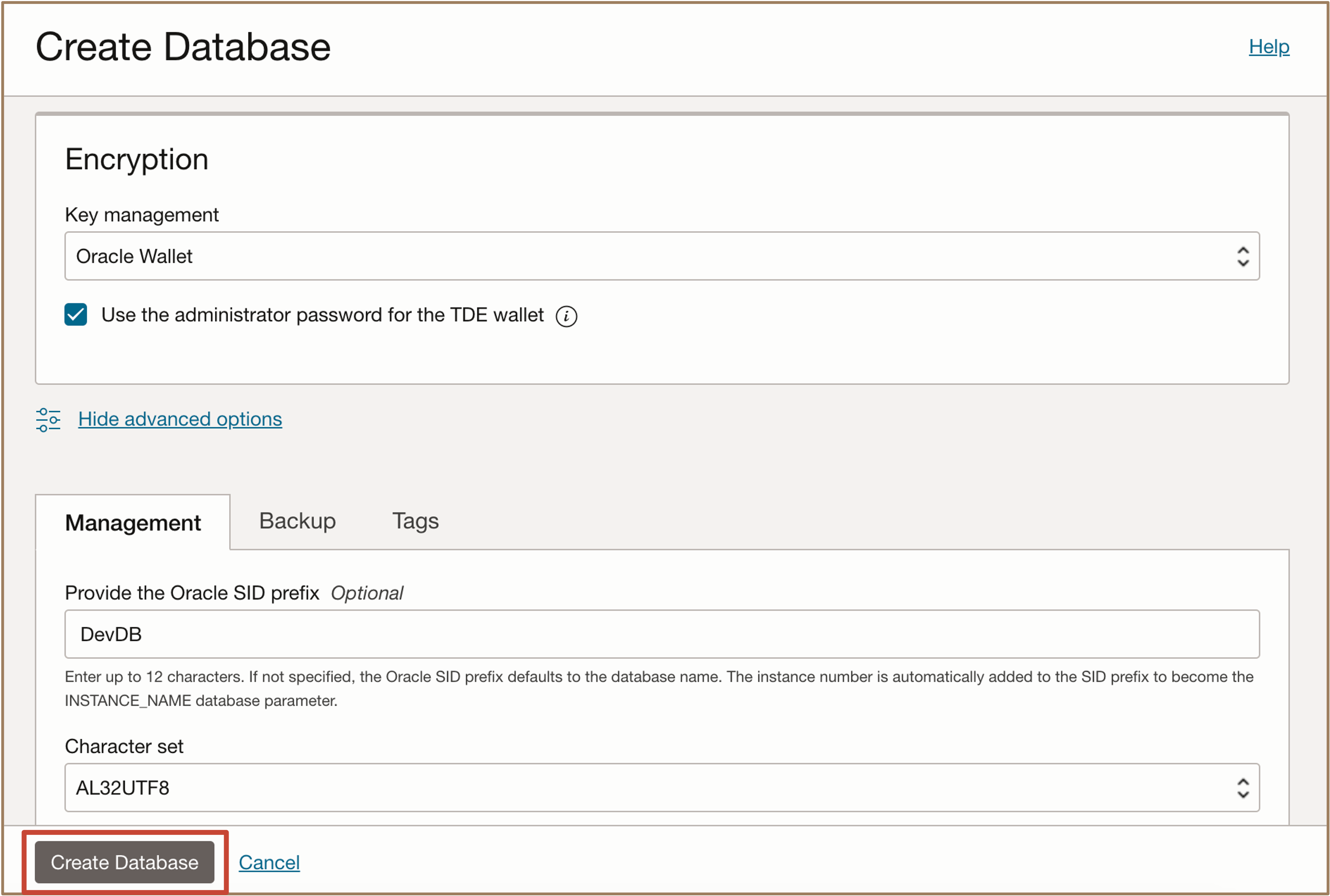The width and height of the screenshot is (1330, 896).
Task: Click the stepper arrows on Character set dropdown
Action: (x=1243, y=788)
